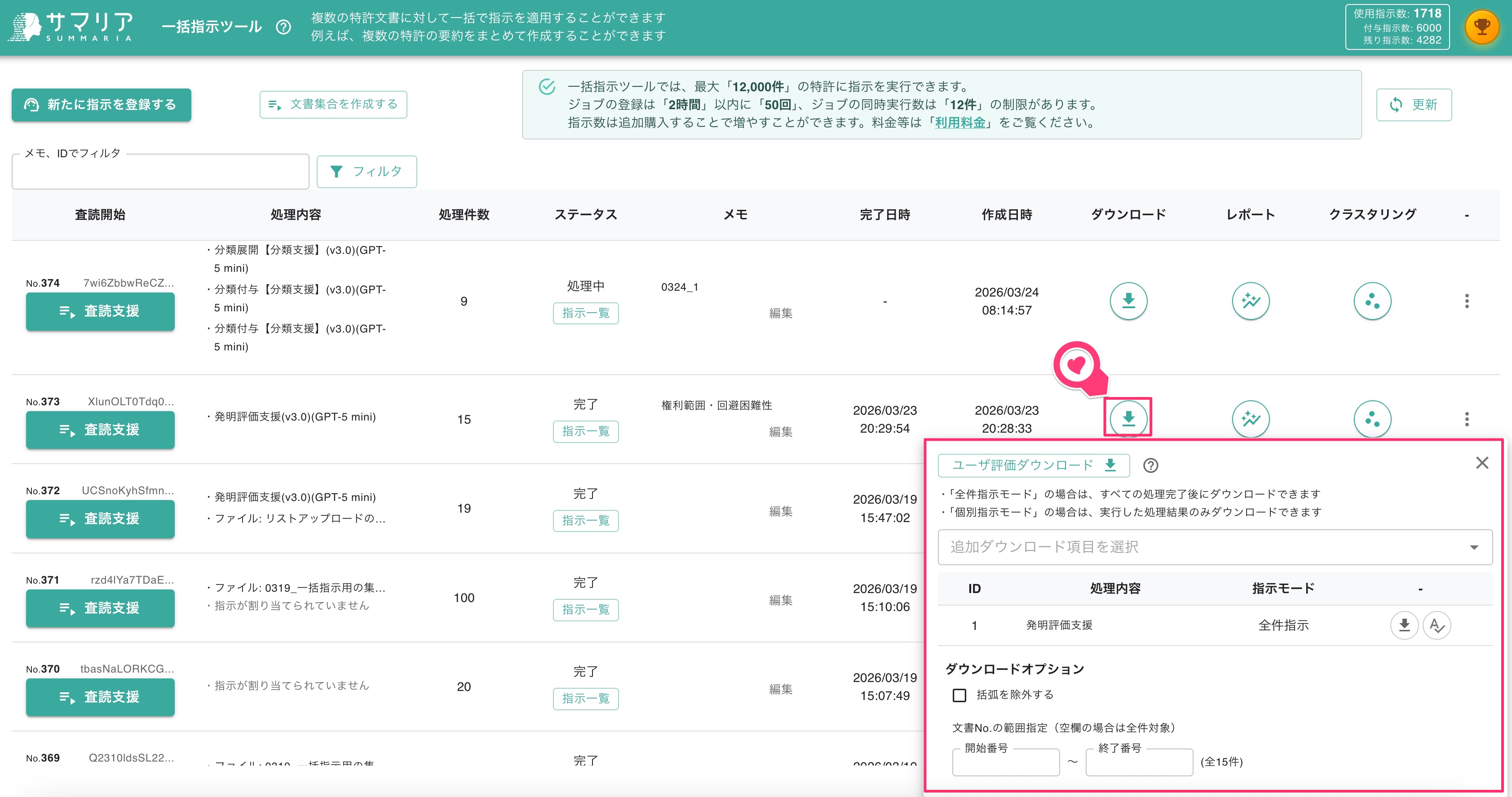Open the more-options menu for No.373

(1467, 419)
